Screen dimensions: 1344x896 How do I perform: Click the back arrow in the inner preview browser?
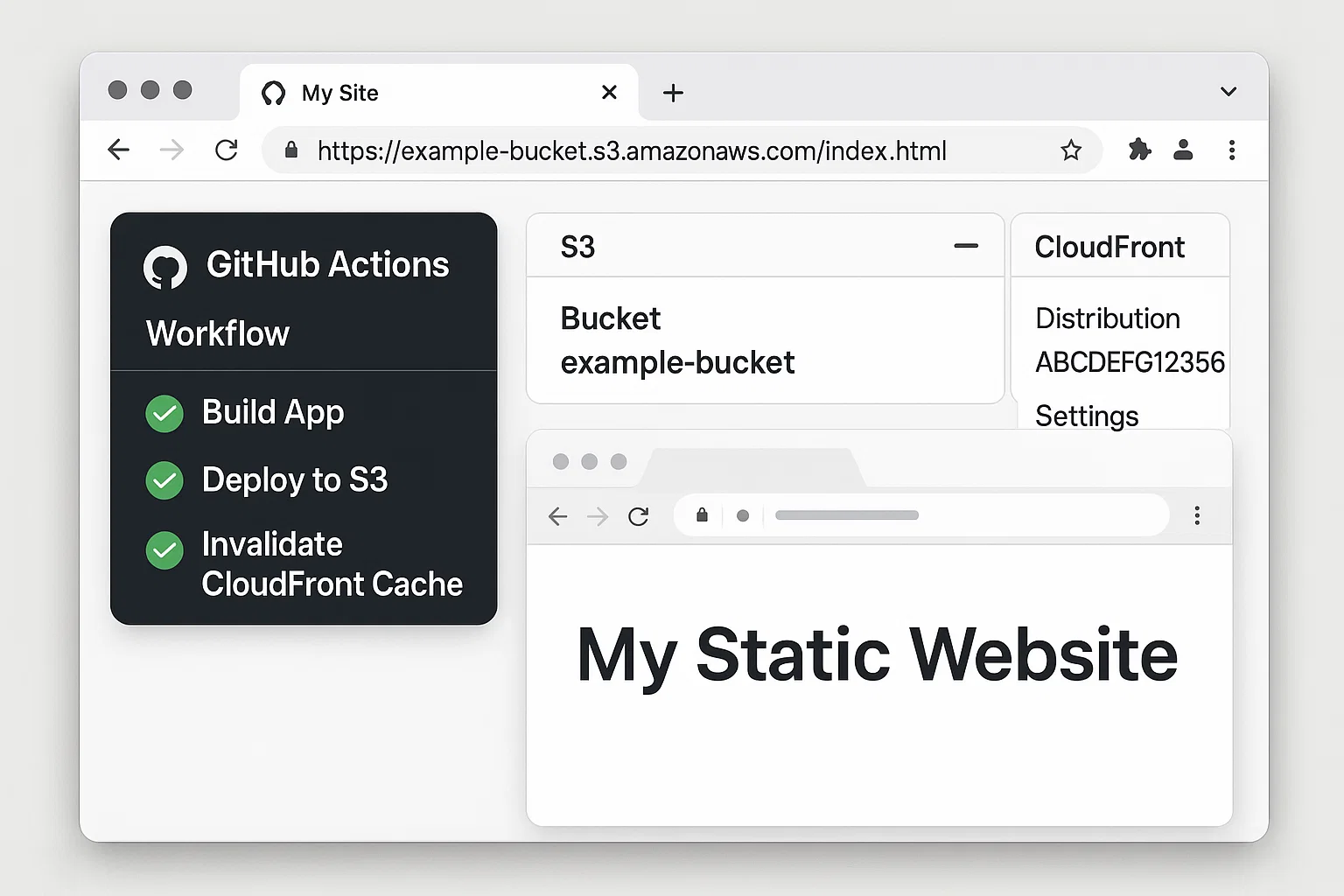click(x=557, y=516)
